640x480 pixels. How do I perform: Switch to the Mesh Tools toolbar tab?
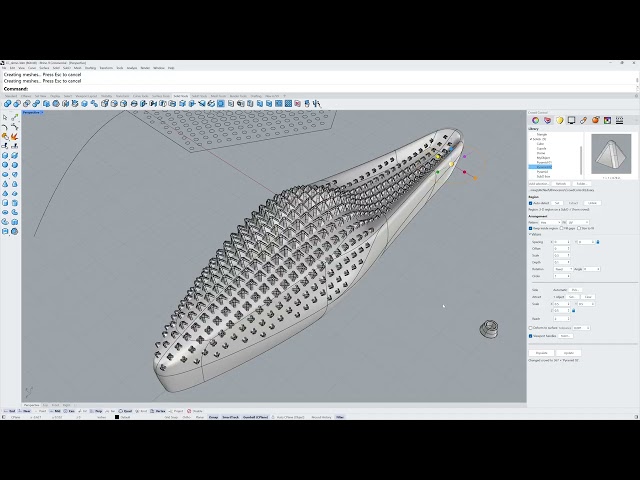pos(218,96)
